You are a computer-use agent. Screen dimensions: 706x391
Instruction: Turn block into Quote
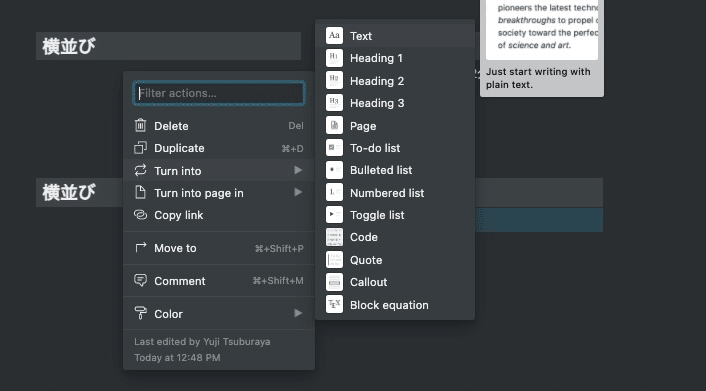395,260
